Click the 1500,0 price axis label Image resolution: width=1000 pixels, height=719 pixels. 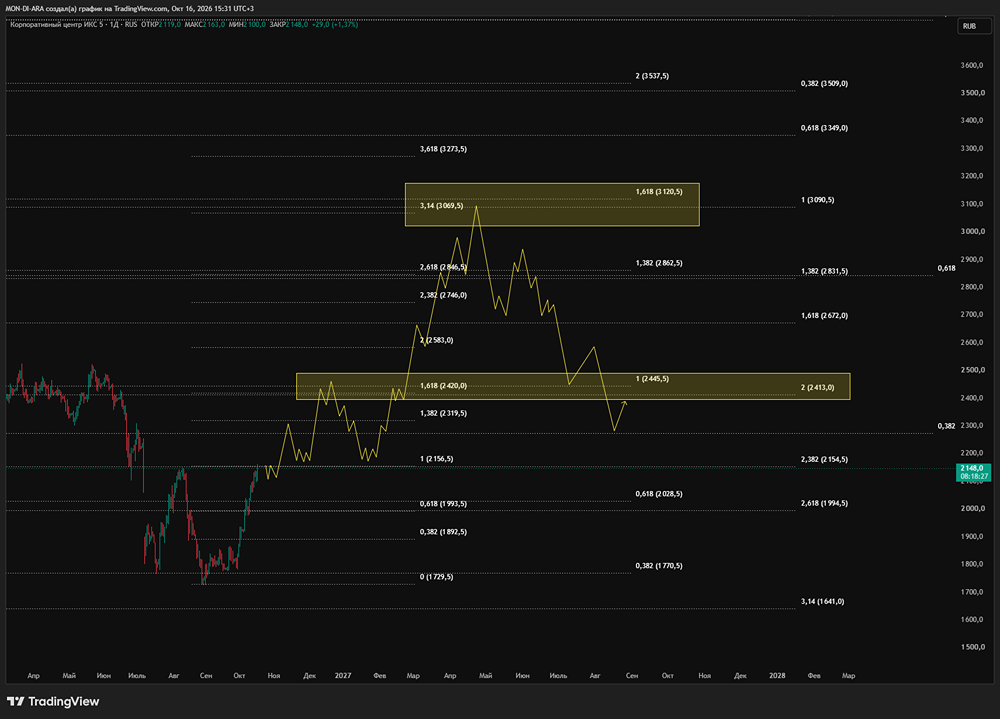(973, 647)
